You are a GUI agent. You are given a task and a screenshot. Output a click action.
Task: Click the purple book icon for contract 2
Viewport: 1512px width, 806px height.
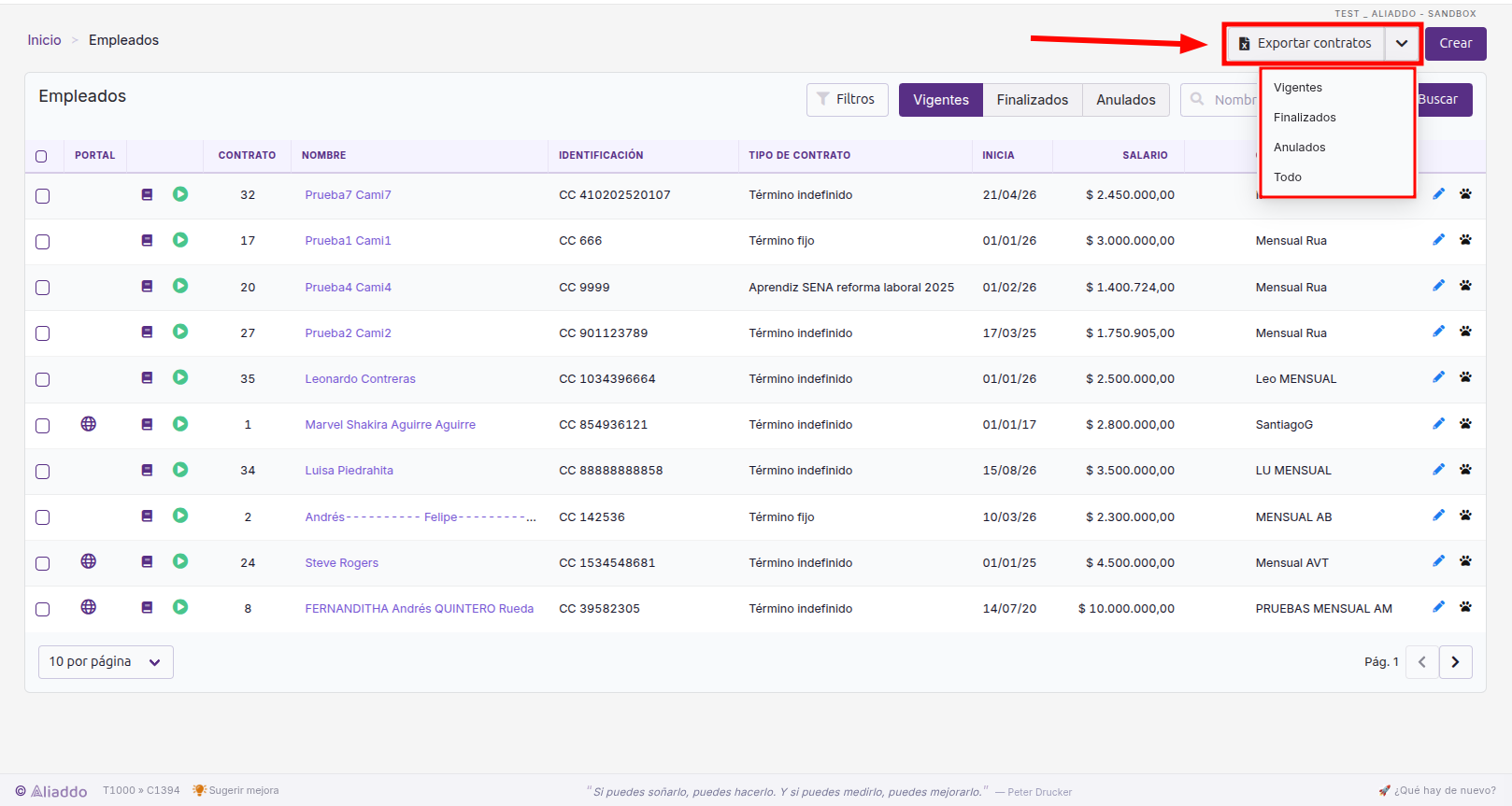click(x=147, y=516)
